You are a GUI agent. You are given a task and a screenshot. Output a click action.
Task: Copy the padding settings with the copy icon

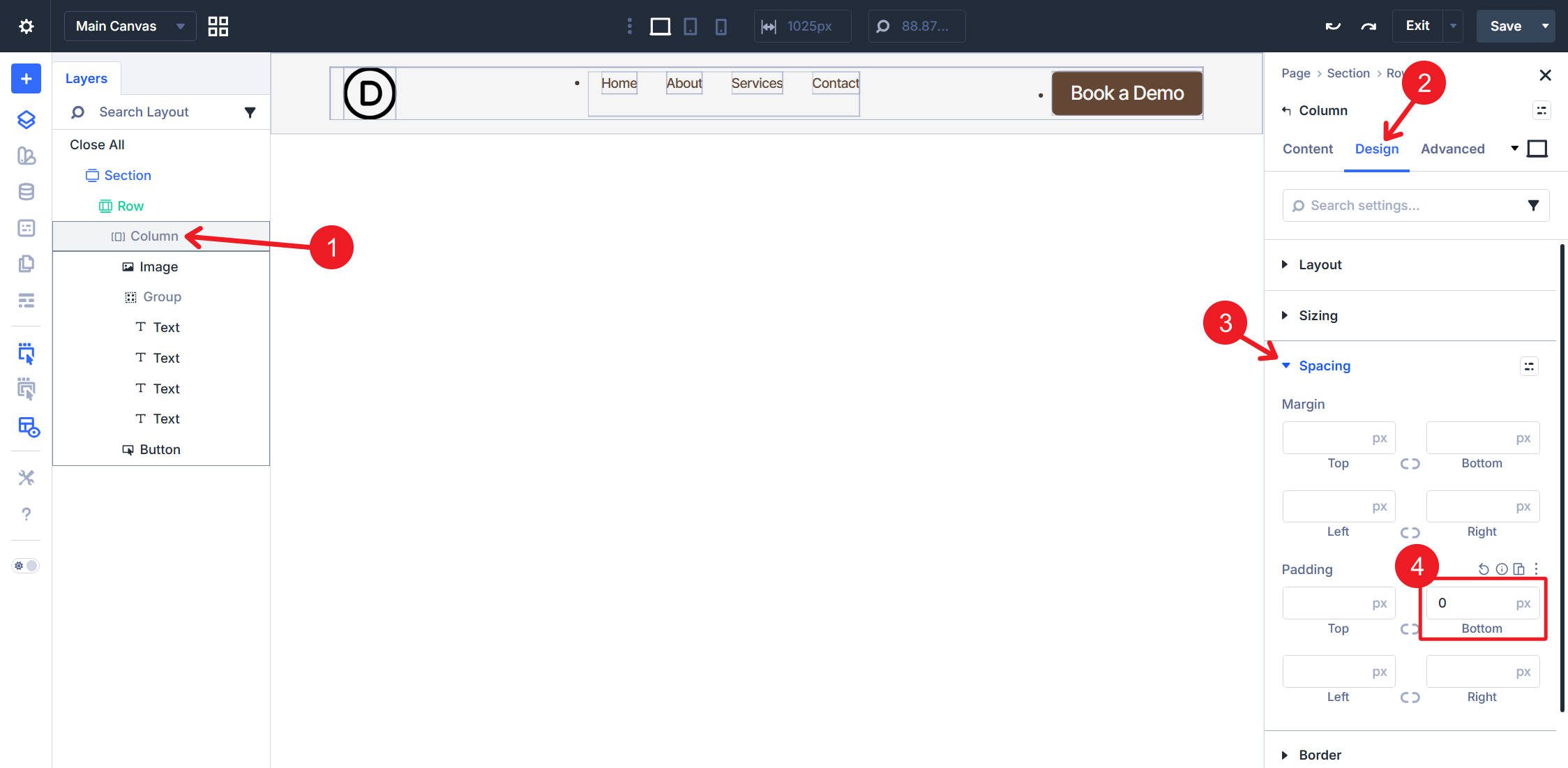[x=1518, y=569]
